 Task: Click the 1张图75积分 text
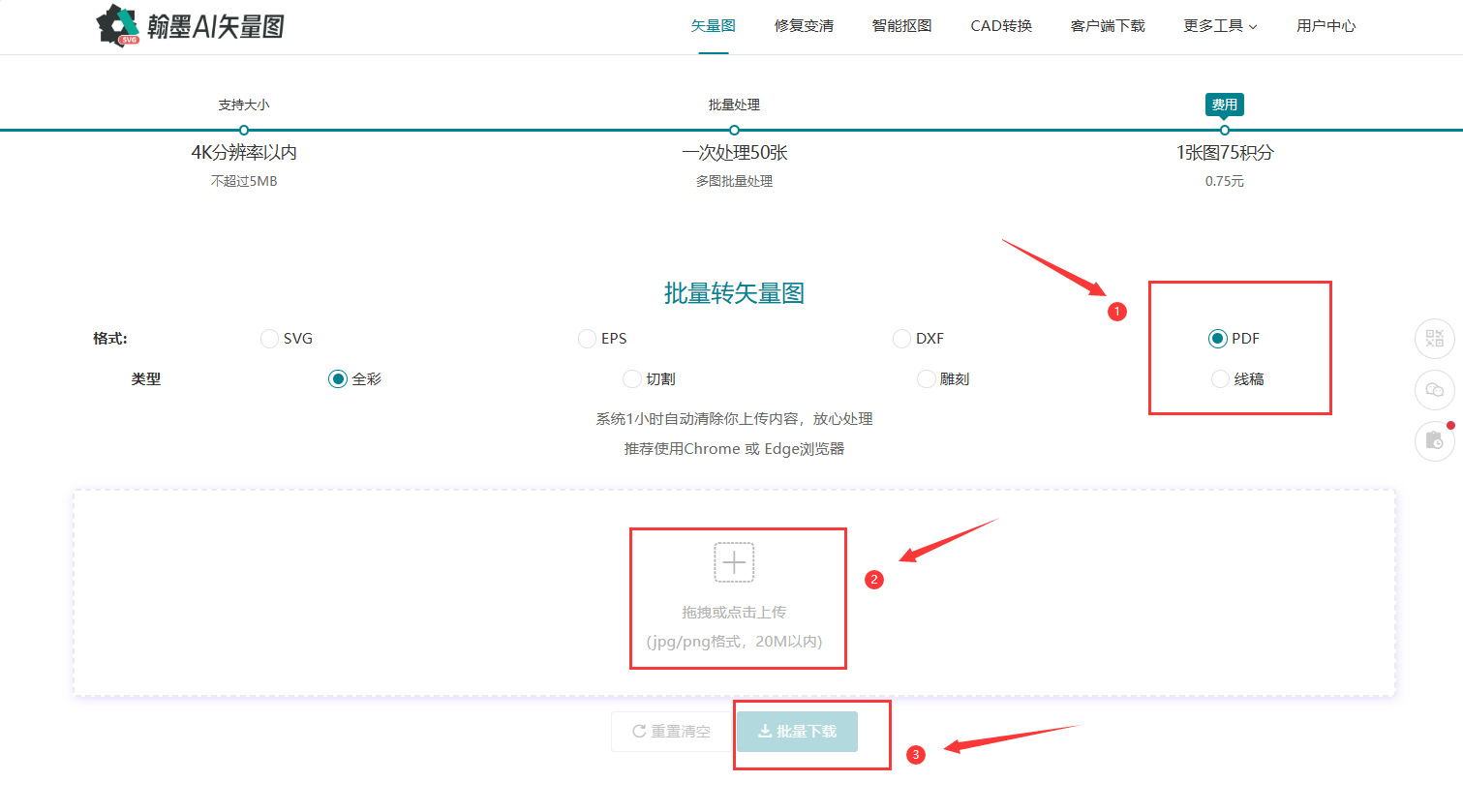[x=1225, y=153]
